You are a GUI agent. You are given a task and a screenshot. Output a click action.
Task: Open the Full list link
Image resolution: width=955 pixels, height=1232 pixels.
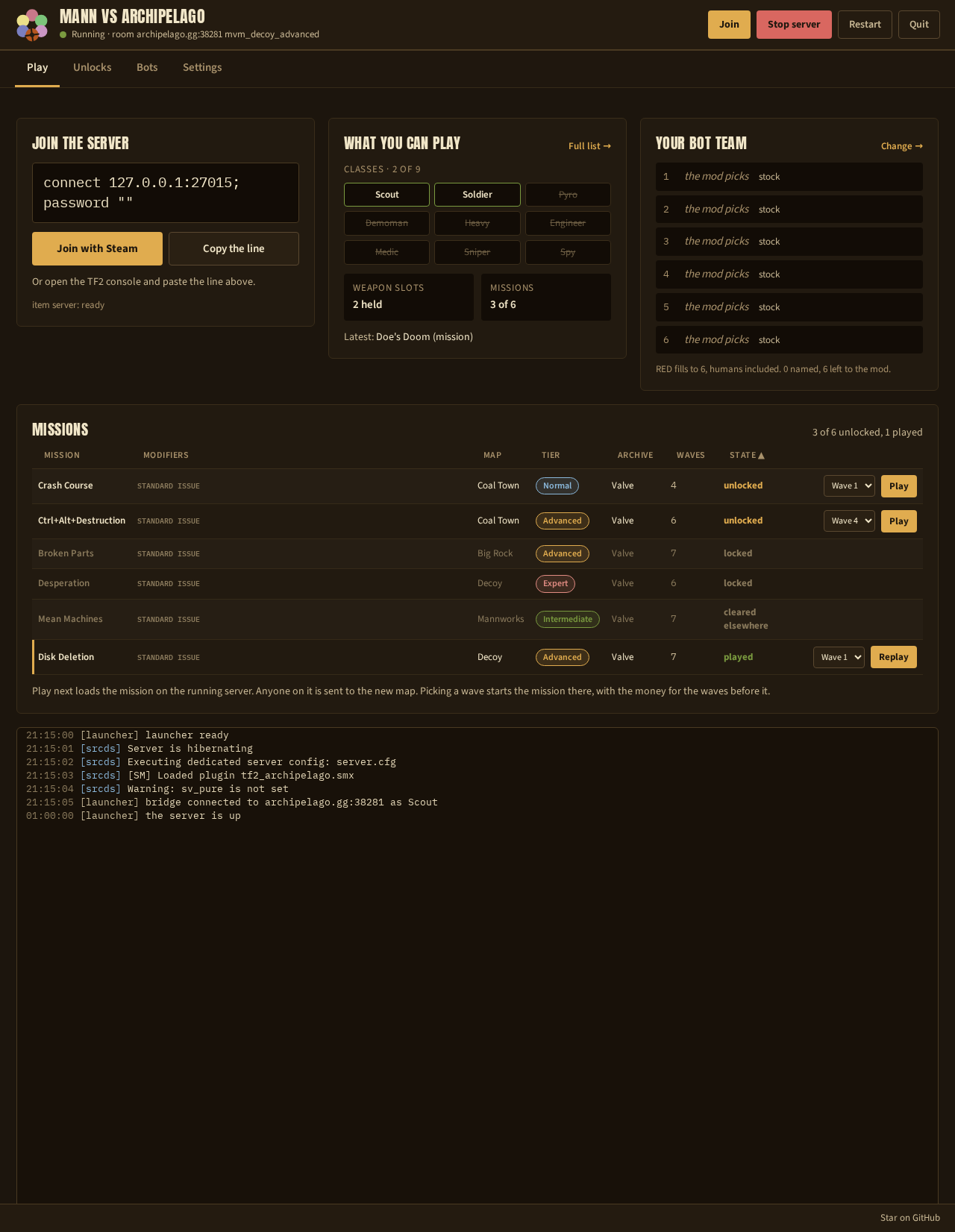tap(589, 146)
